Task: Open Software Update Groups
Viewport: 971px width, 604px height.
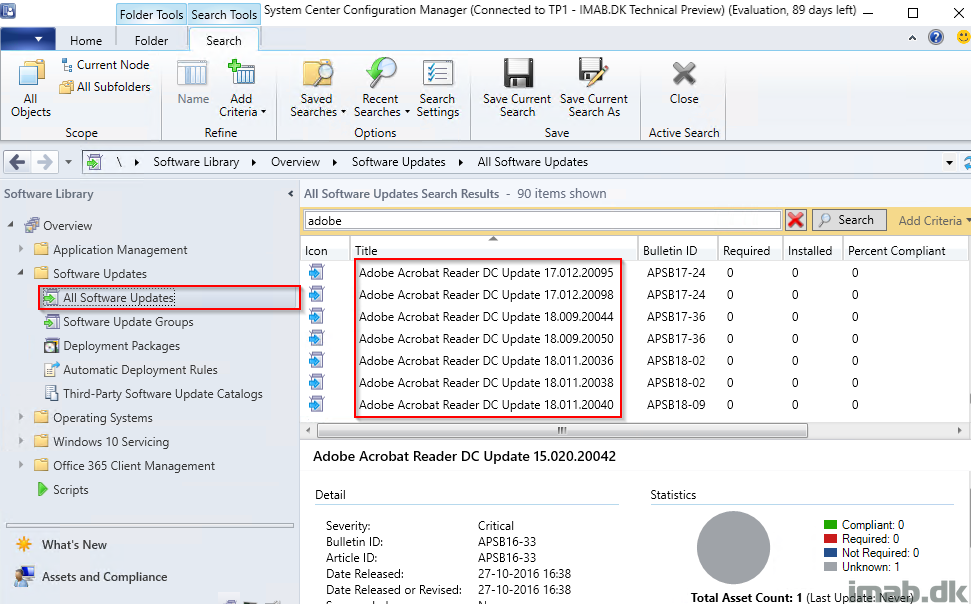Action: tap(128, 322)
